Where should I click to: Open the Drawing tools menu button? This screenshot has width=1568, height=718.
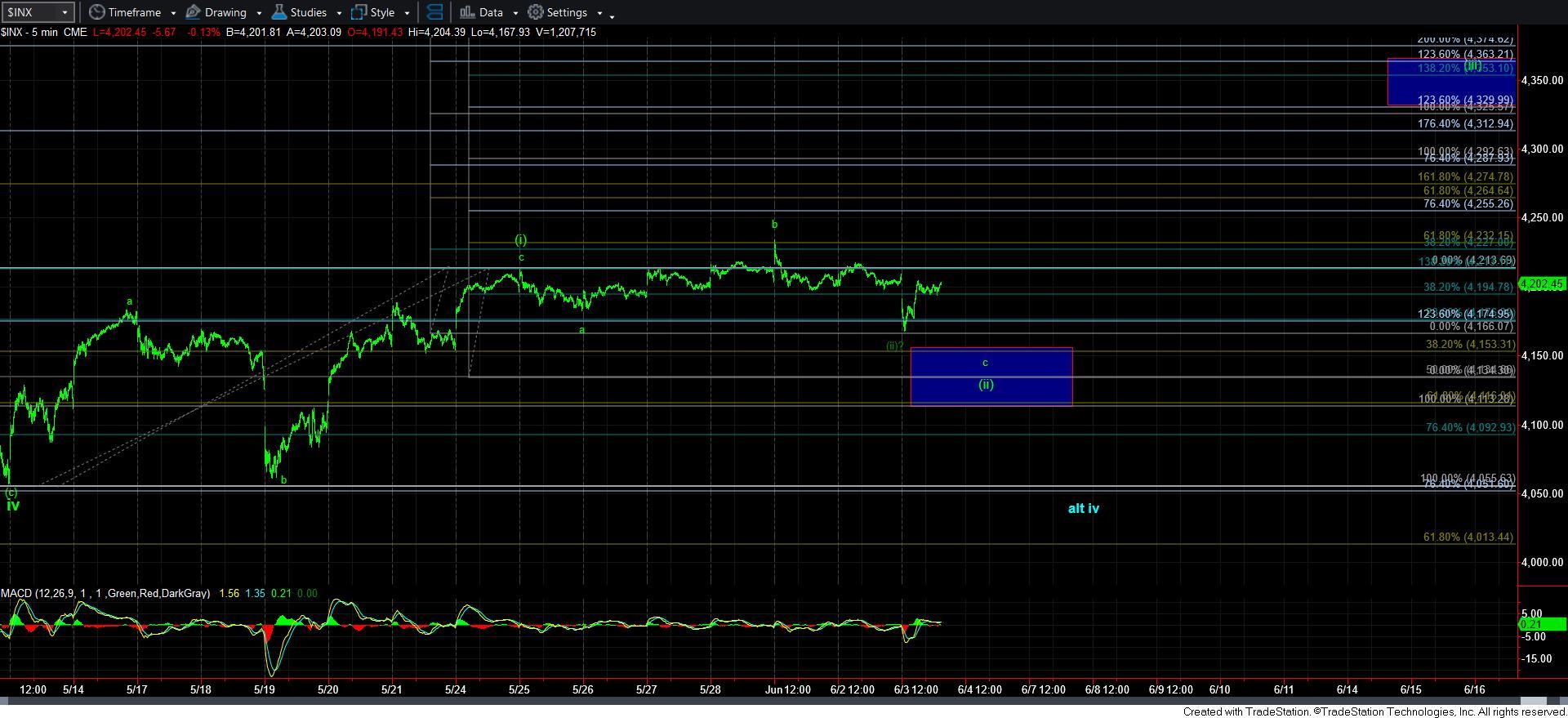[x=216, y=12]
